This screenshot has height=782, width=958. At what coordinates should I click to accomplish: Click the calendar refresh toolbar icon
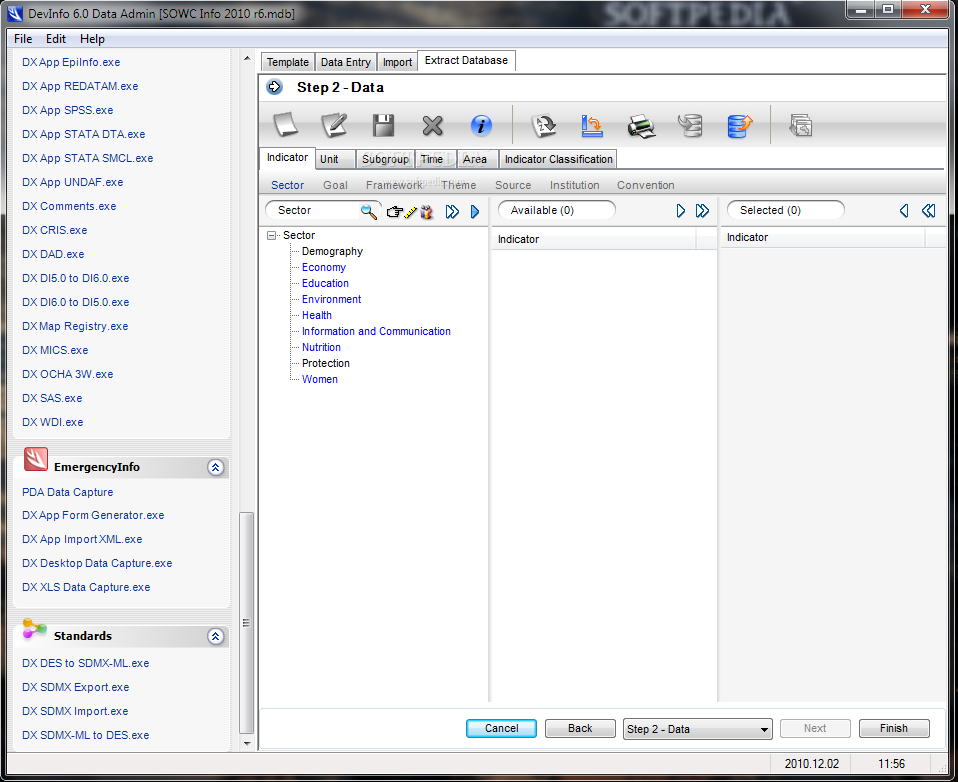[x=544, y=126]
